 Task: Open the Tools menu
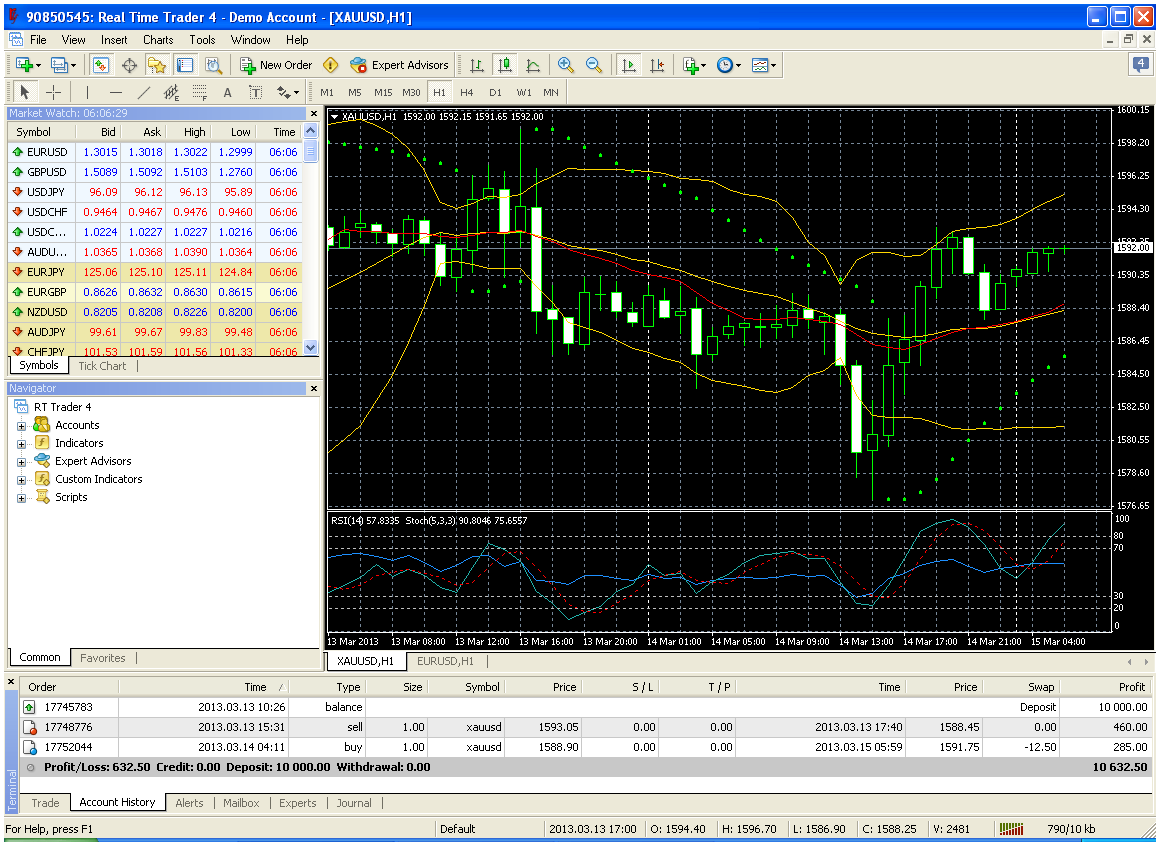coord(202,40)
